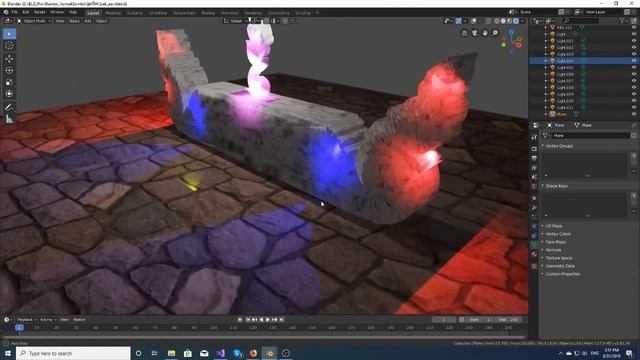Click the pan hand viewport button

click(485, 33)
